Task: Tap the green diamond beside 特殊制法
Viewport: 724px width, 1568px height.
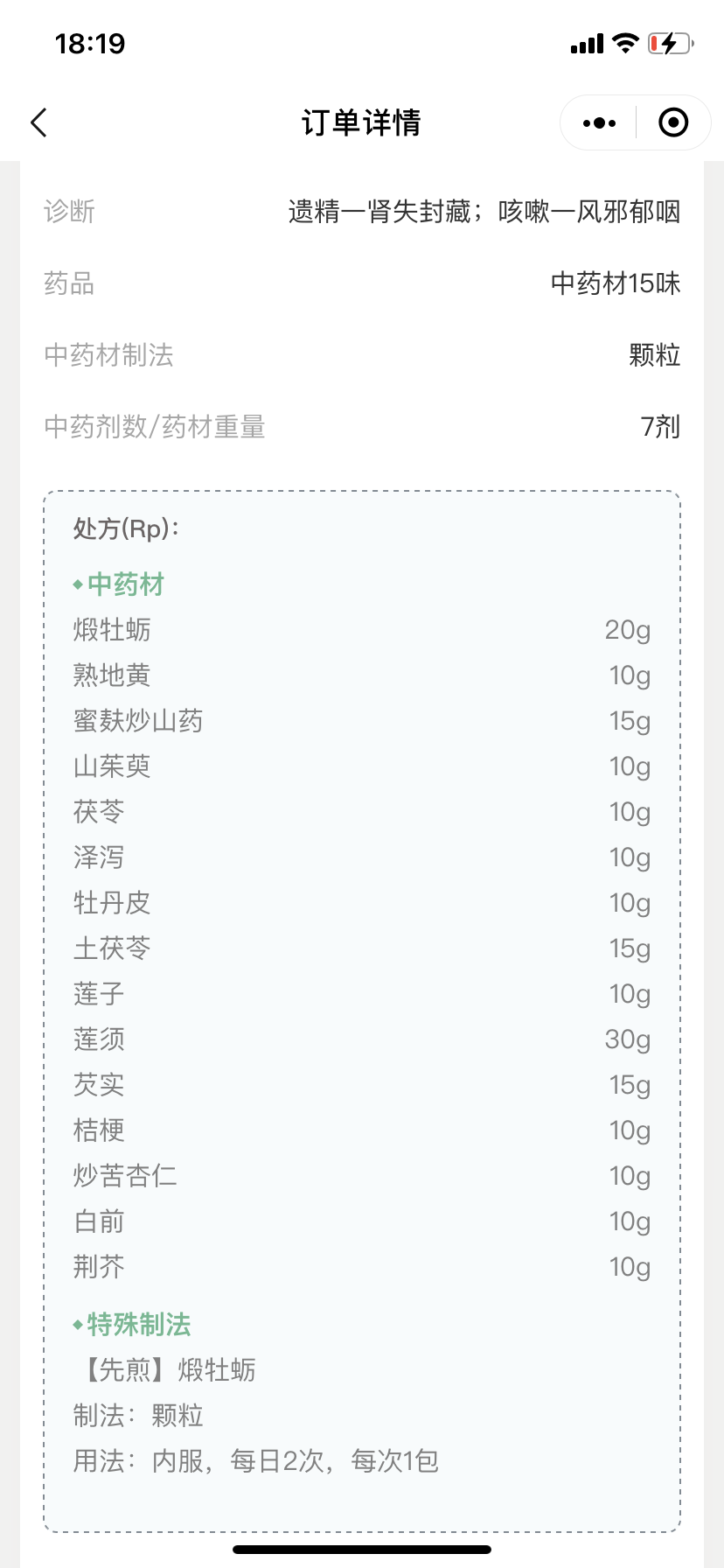Action: pyautogui.click(x=78, y=1325)
